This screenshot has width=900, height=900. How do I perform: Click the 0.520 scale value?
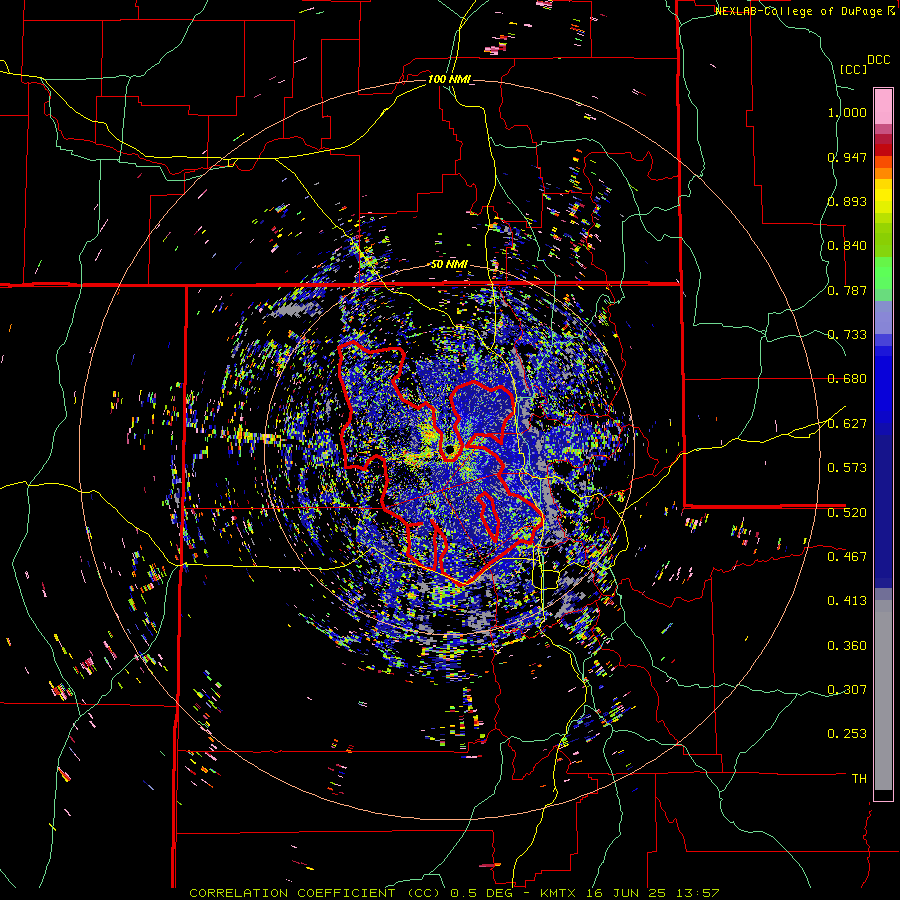pyautogui.click(x=847, y=513)
